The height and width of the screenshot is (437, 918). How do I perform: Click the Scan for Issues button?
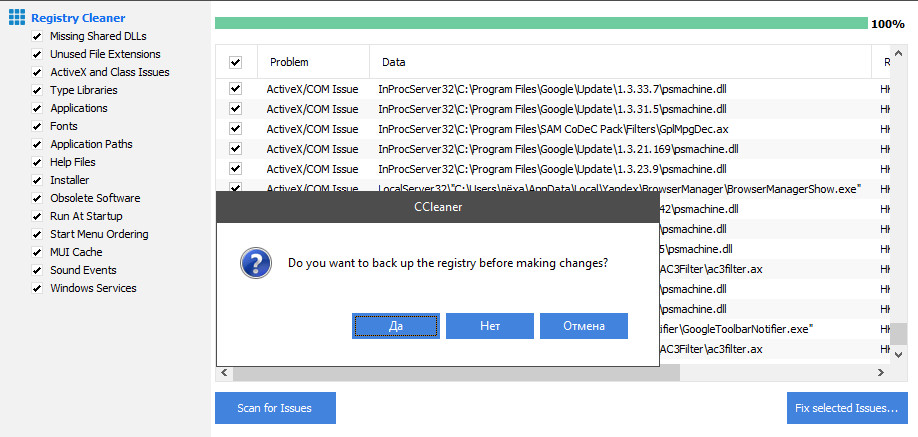[x=275, y=408]
